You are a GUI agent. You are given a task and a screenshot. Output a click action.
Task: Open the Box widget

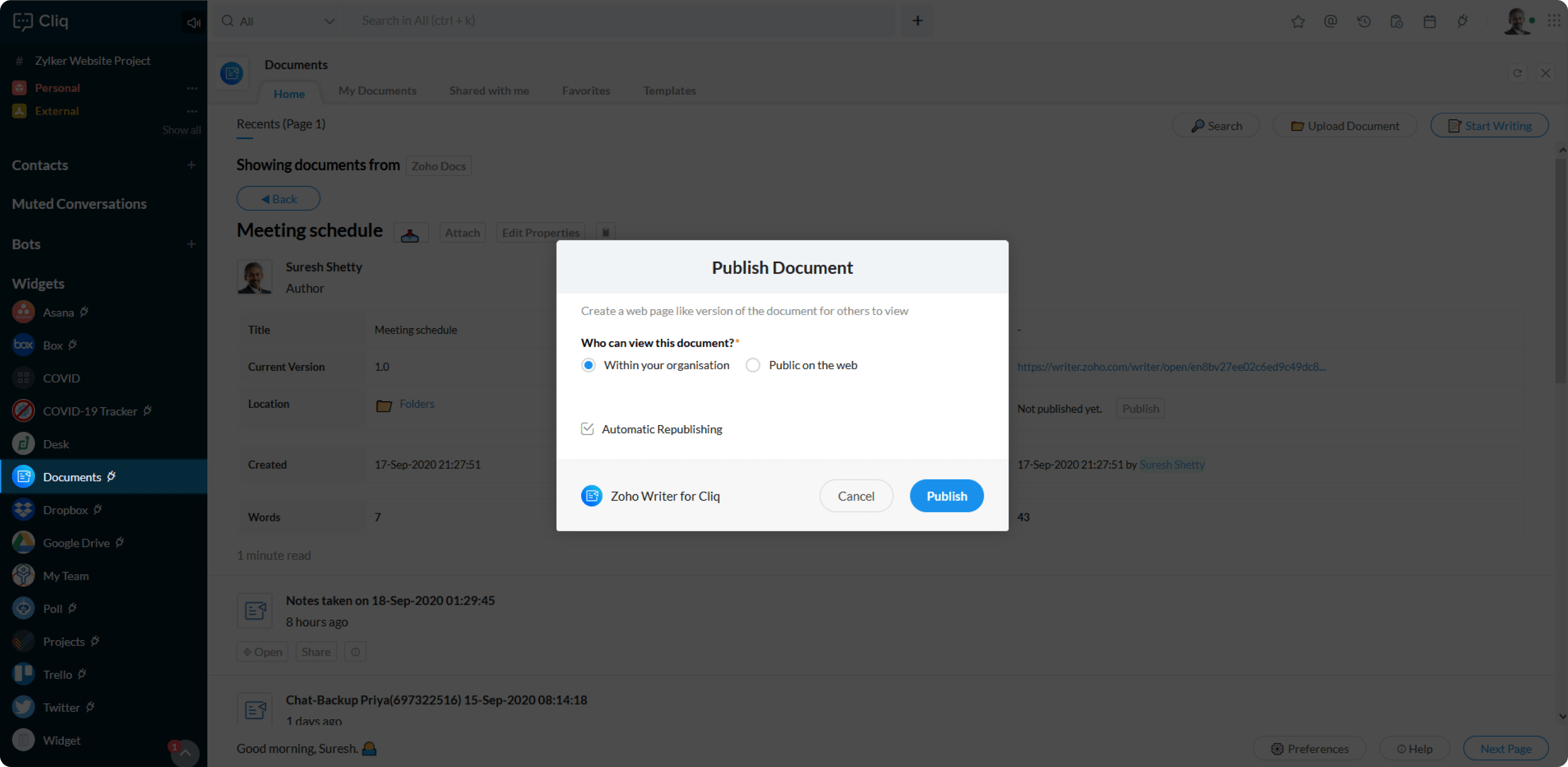coord(53,345)
